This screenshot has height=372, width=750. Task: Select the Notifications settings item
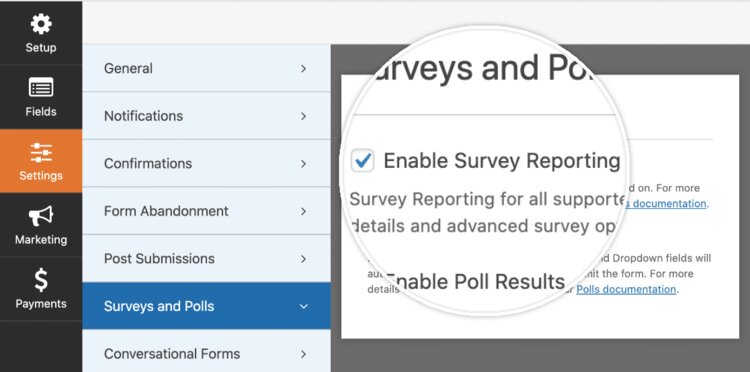click(207, 116)
